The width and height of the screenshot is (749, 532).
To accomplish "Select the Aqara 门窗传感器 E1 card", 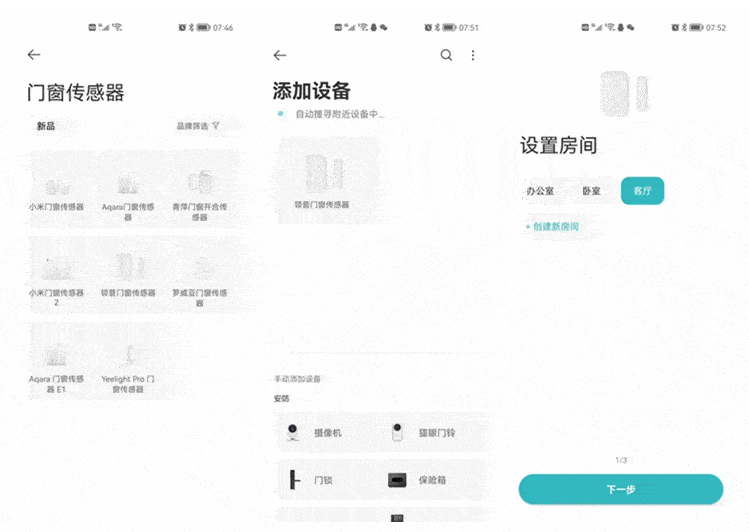I will point(56,361).
